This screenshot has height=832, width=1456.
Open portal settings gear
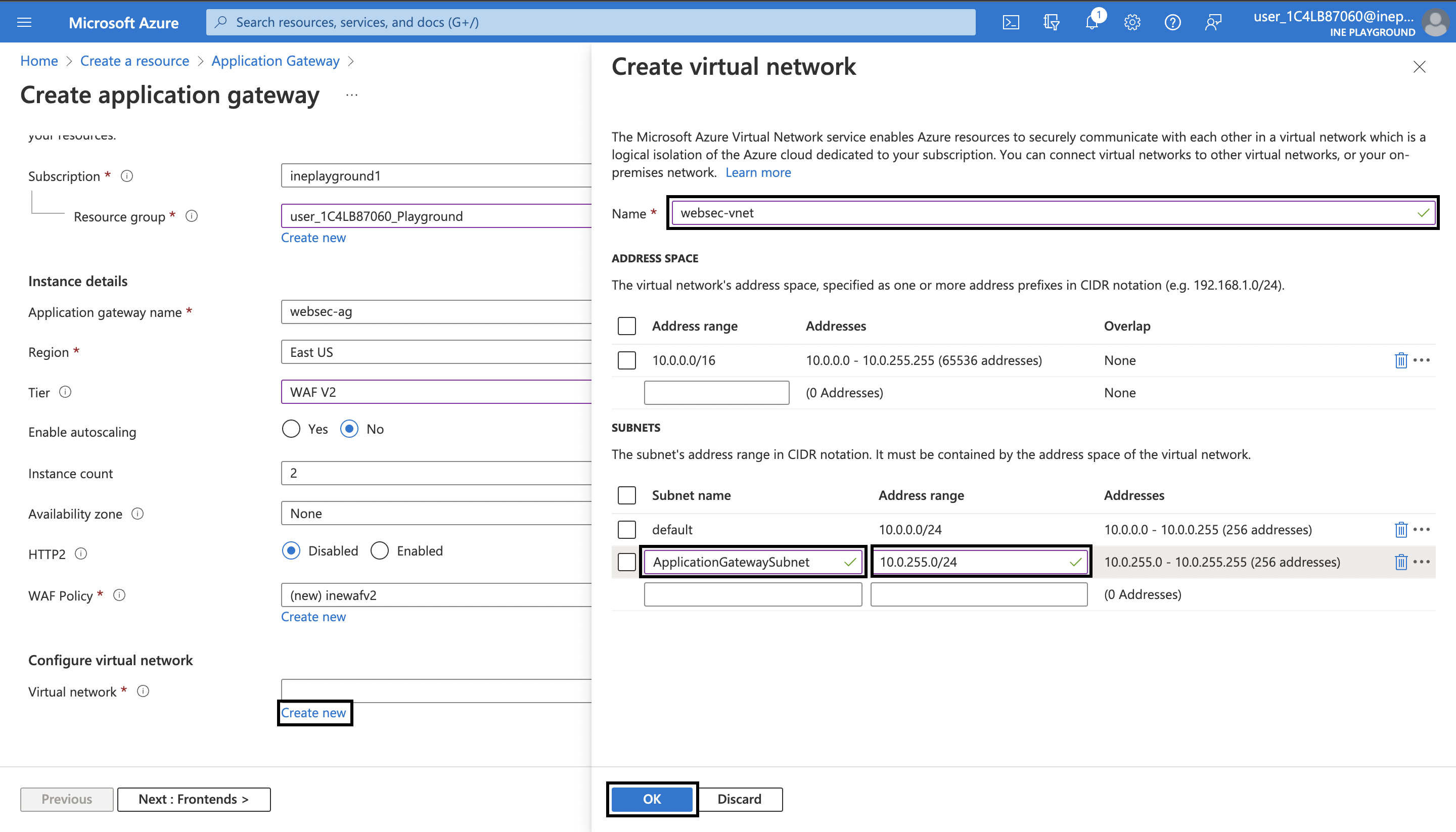(1132, 22)
